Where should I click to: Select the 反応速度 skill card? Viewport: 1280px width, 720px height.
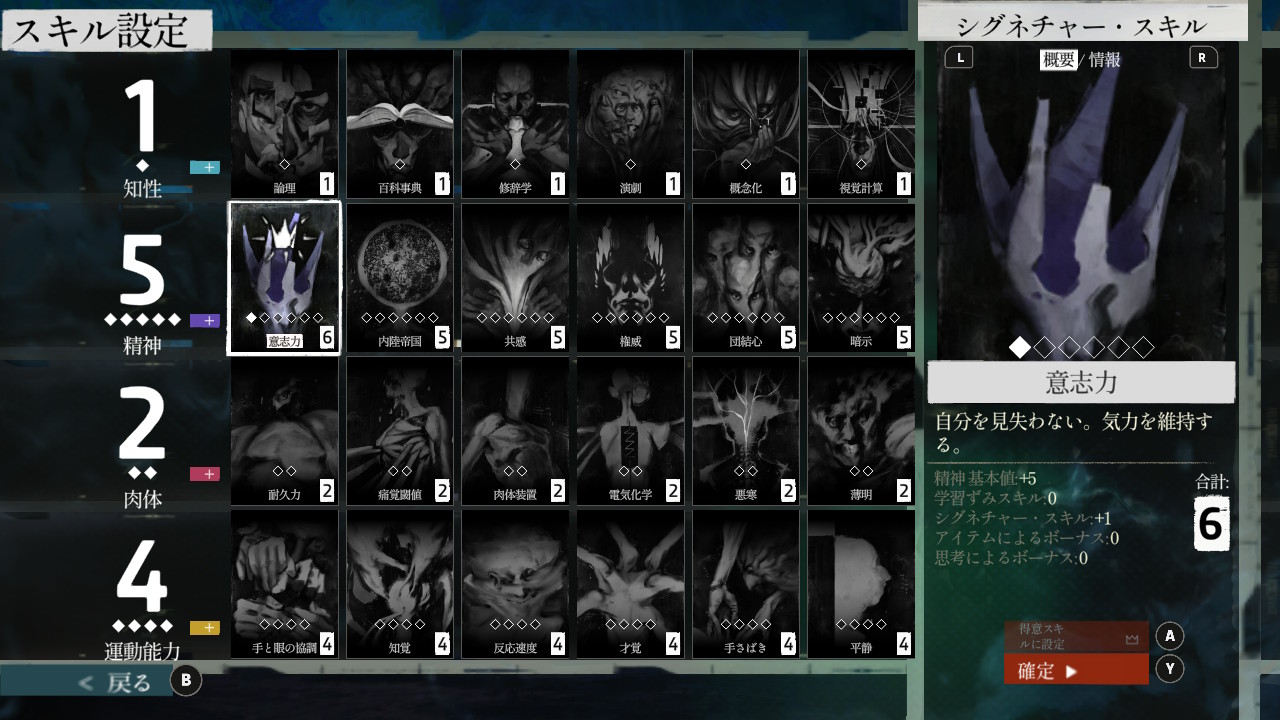tap(515, 584)
